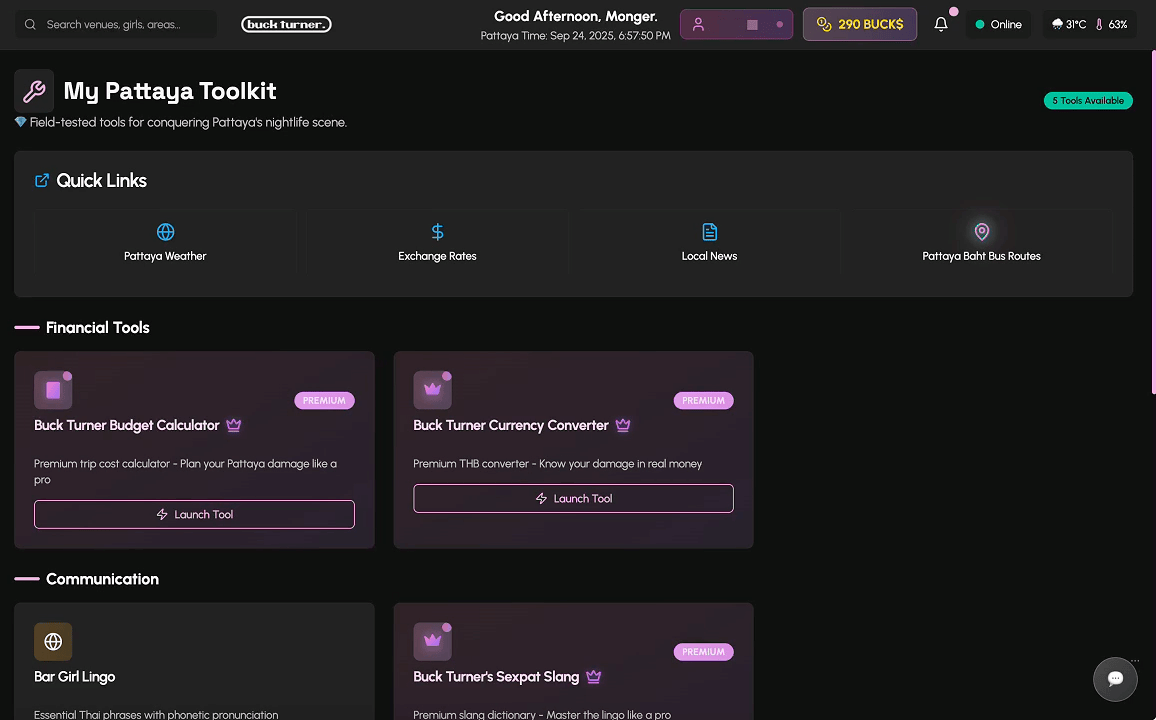The width and height of the screenshot is (1156, 720).
Task: Click the crown beside Budget Calculator title
Action: click(x=234, y=425)
